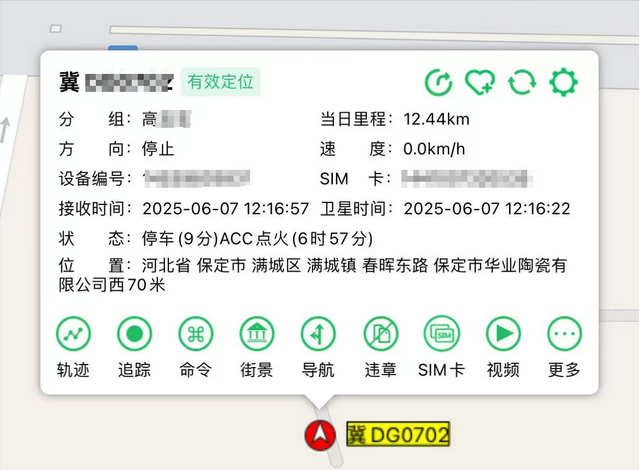The height and width of the screenshot is (470, 640).
Task: Play the vehicle 视频 video feed
Action: tap(503, 333)
